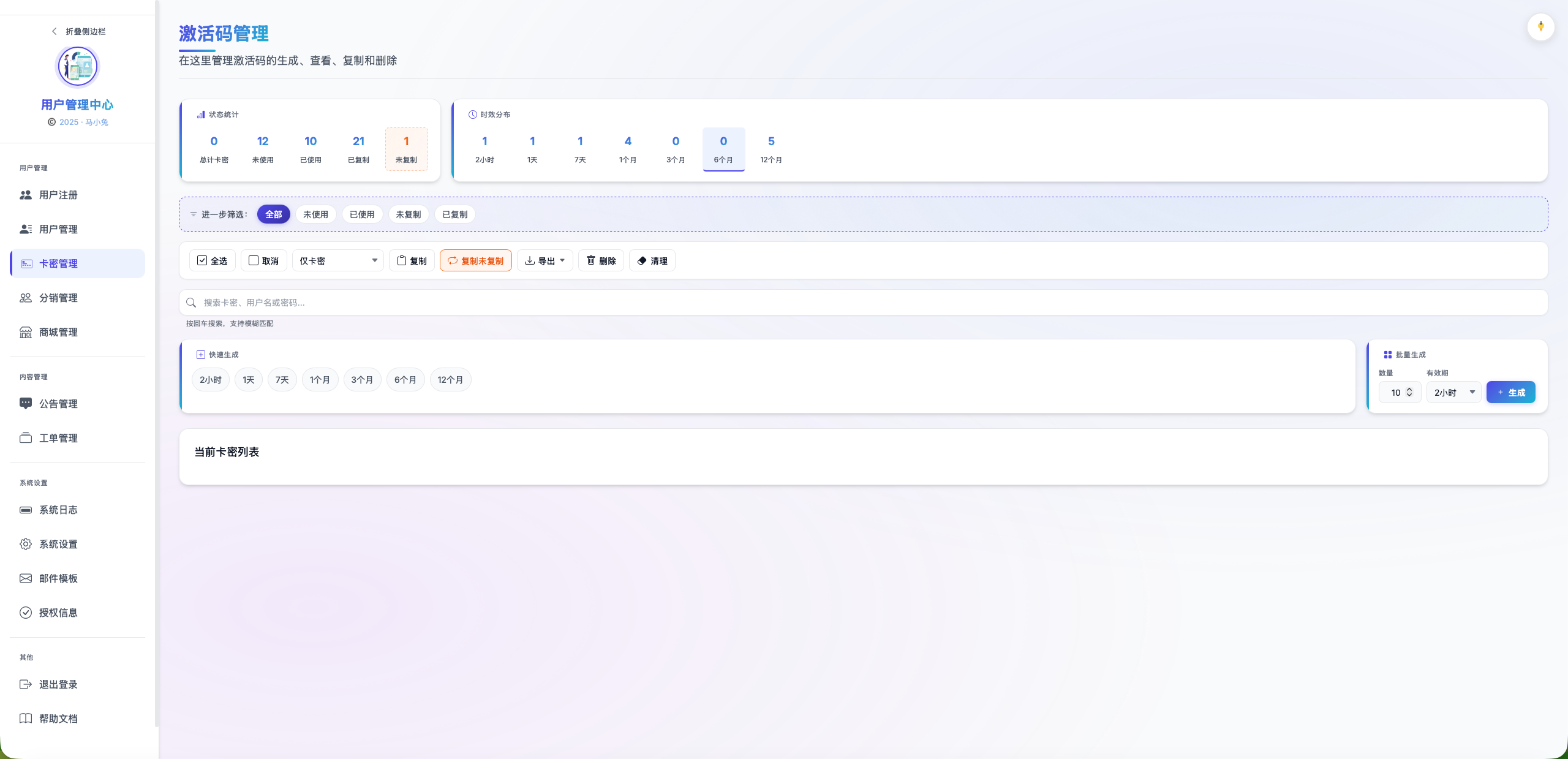This screenshot has height=759, width=1568.
Task: Click the theme toggle lightbulb icon
Action: point(1540,27)
